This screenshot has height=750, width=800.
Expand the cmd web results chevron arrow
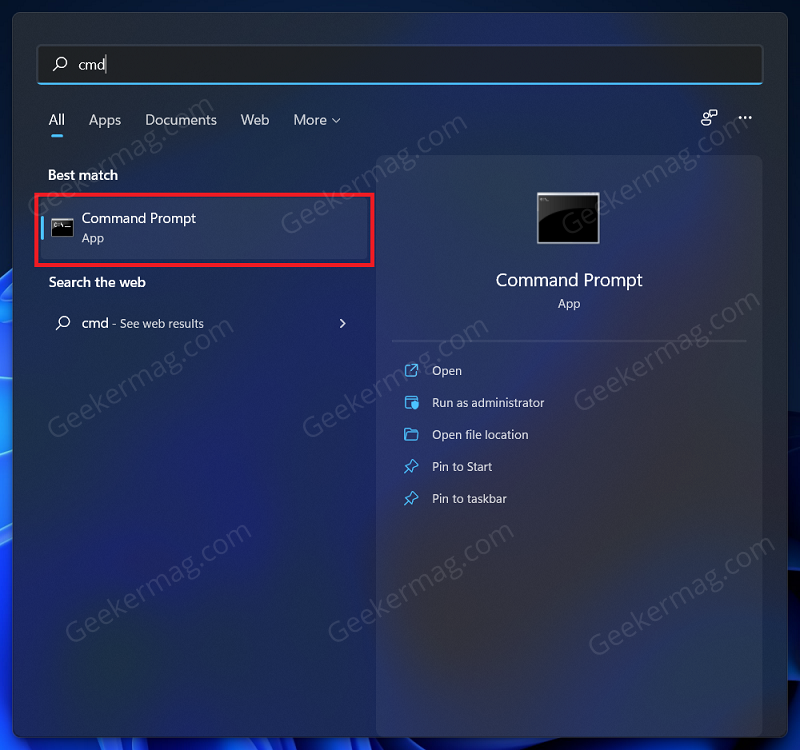pyautogui.click(x=342, y=323)
